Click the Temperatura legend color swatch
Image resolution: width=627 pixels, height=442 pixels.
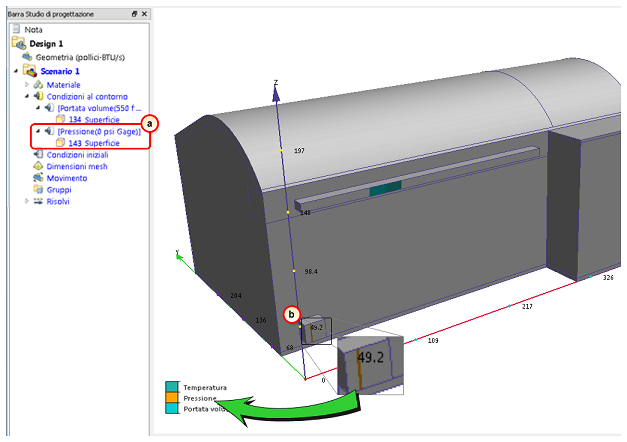click(x=172, y=386)
